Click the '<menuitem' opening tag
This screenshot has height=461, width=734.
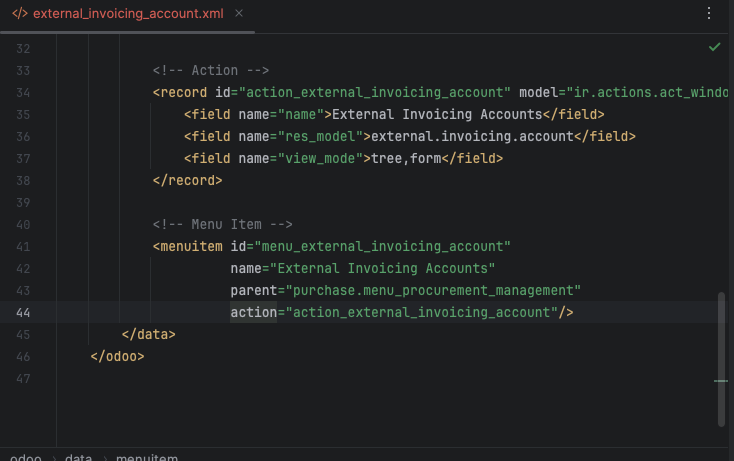pyautogui.click(x=188, y=247)
